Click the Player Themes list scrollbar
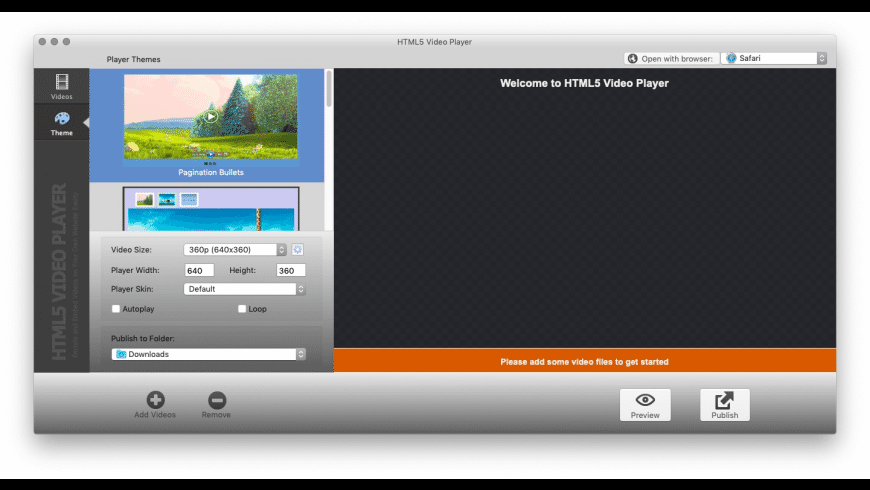This screenshot has width=870, height=490. click(x=329, y=89)
